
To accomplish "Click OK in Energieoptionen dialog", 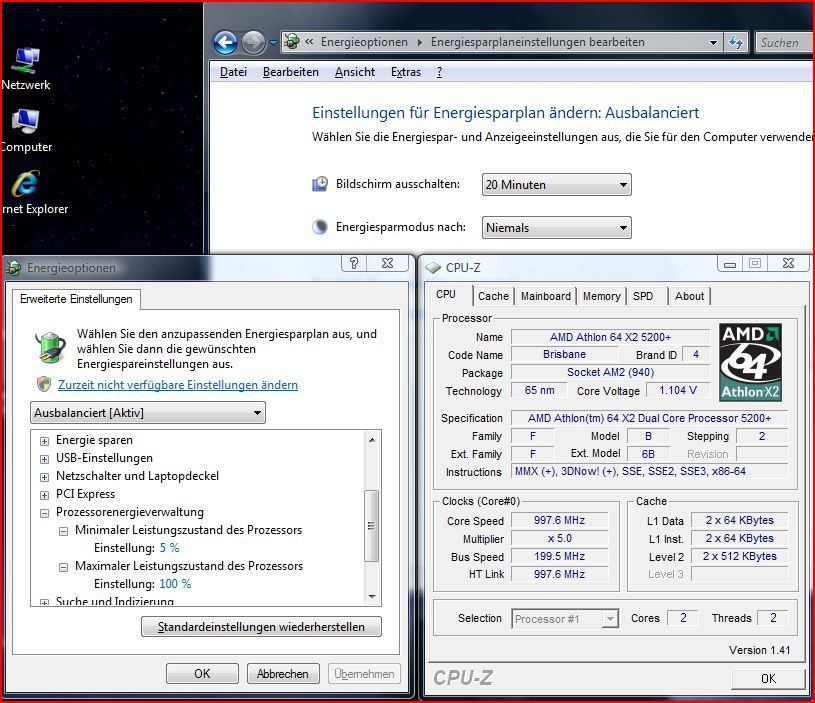I will click(202, 674).
